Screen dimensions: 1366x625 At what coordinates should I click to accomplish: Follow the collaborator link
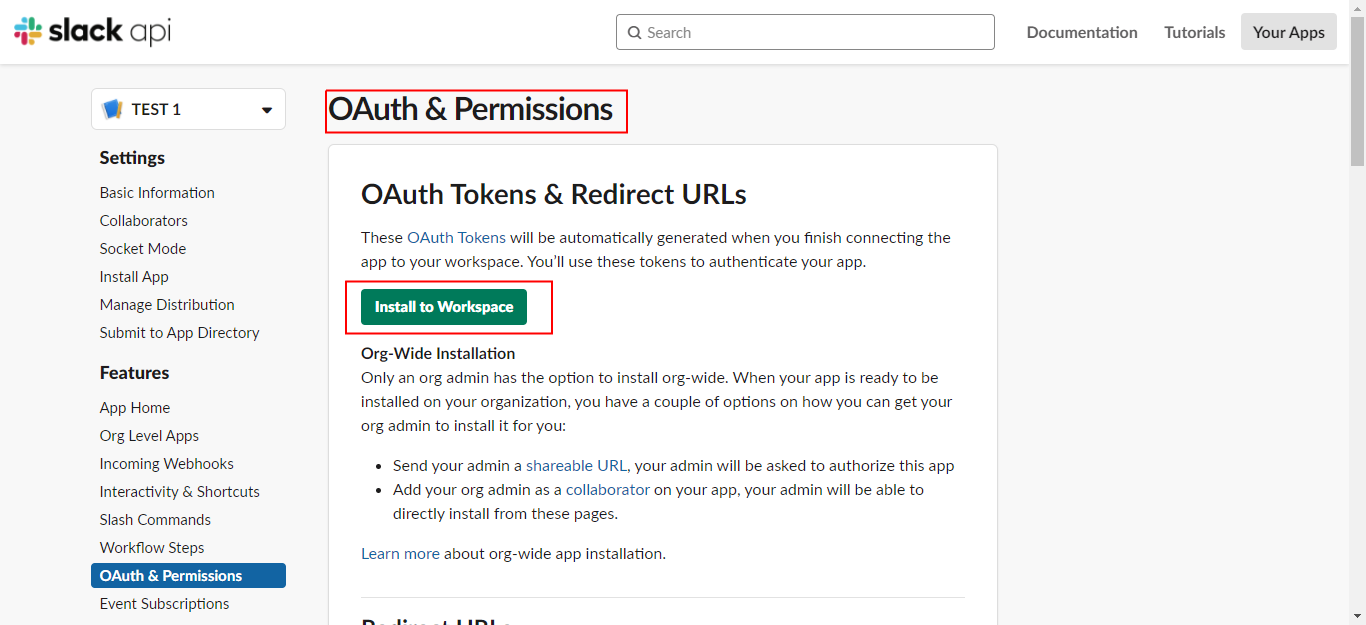click(608, 489)
